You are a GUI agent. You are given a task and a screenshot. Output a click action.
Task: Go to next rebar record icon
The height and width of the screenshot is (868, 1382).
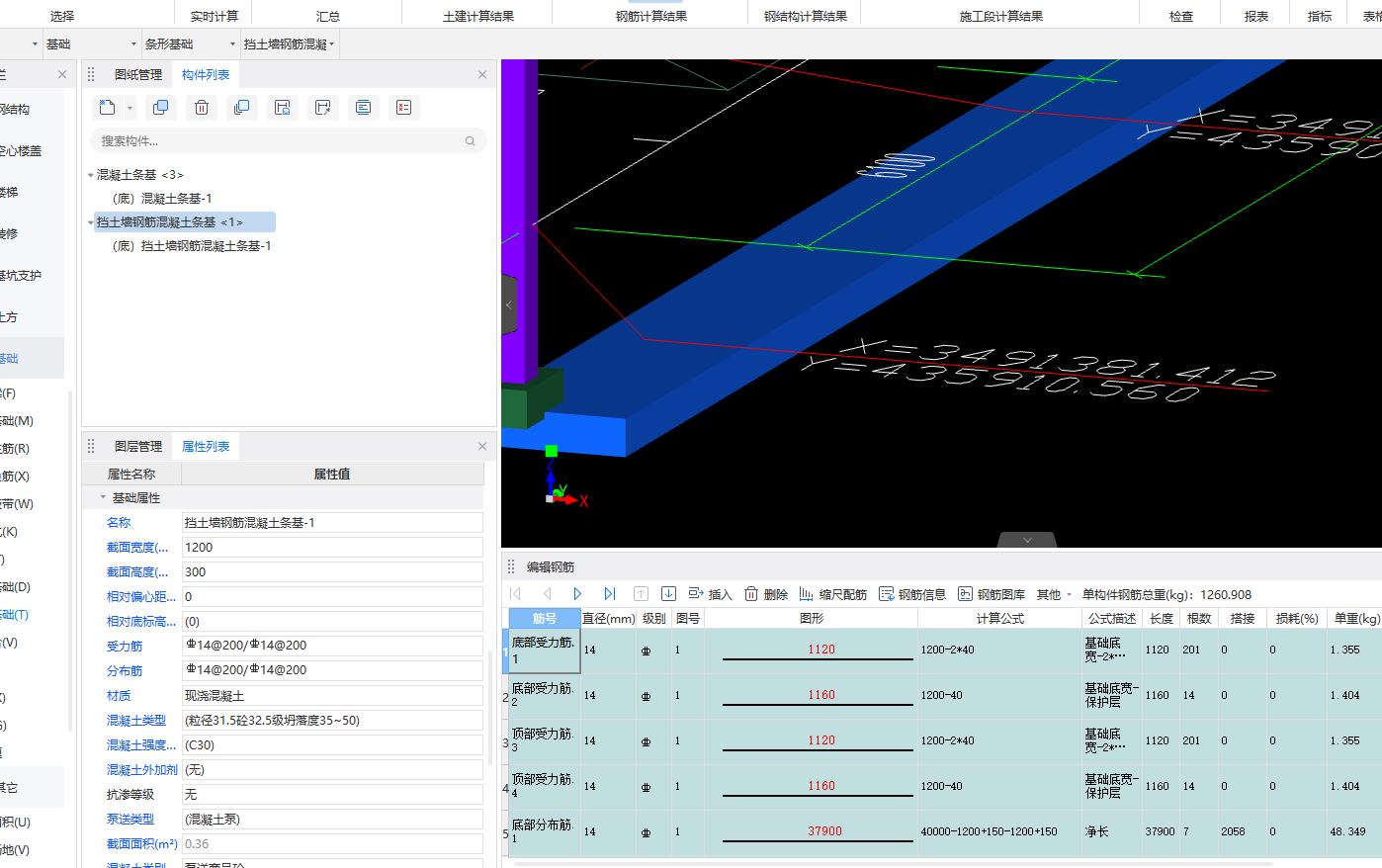click(578, 594)
